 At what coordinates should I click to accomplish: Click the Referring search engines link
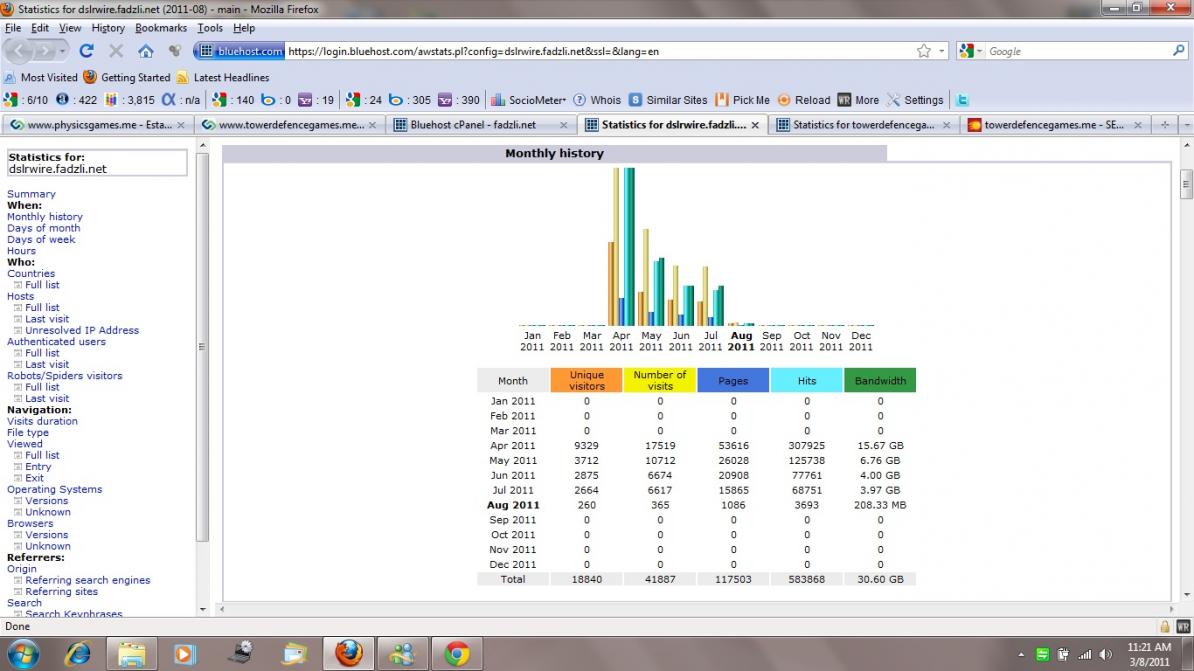point(87,580)
